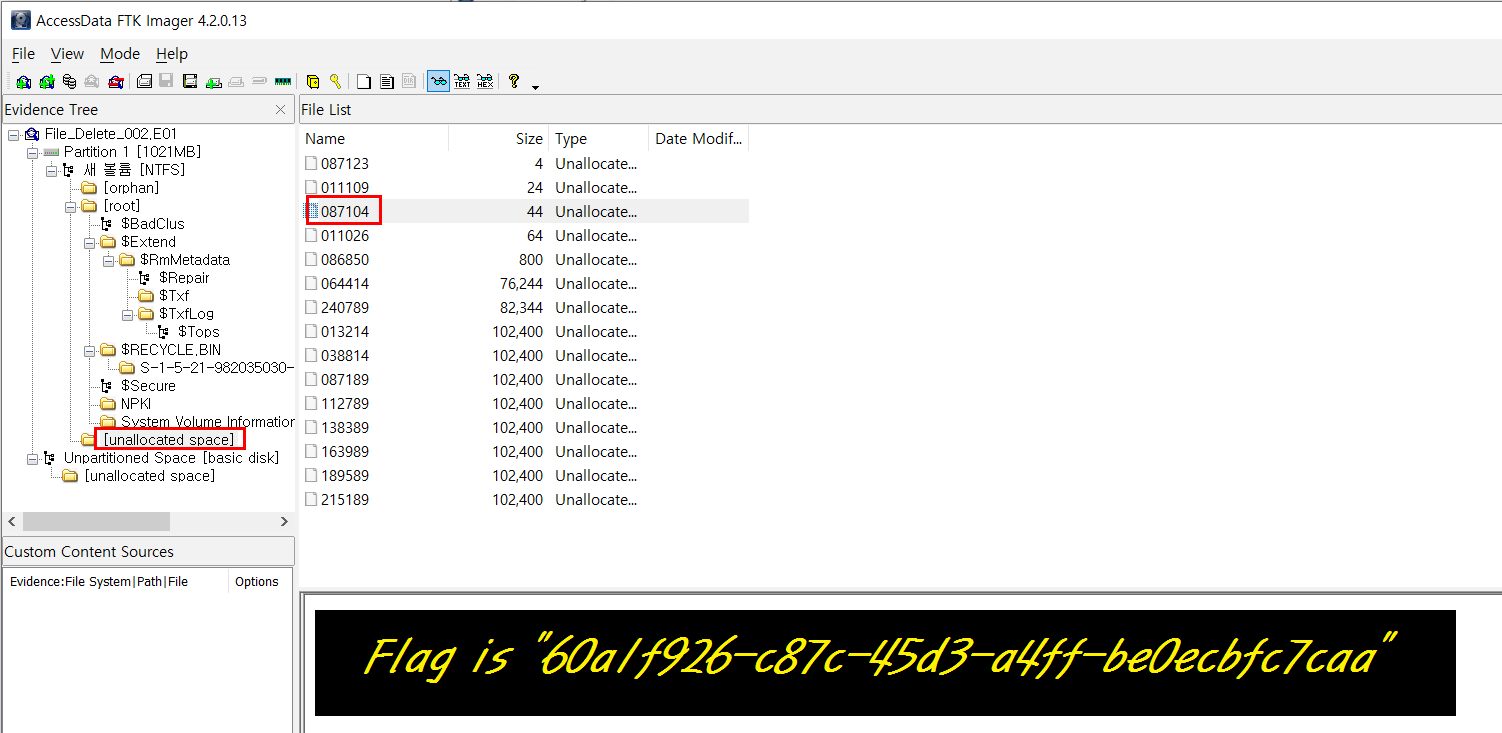This screenshot has height=733, width=1502.
Task: Collapse the File_Delete_002.E01 tree node
Action: tap(12, 134)
